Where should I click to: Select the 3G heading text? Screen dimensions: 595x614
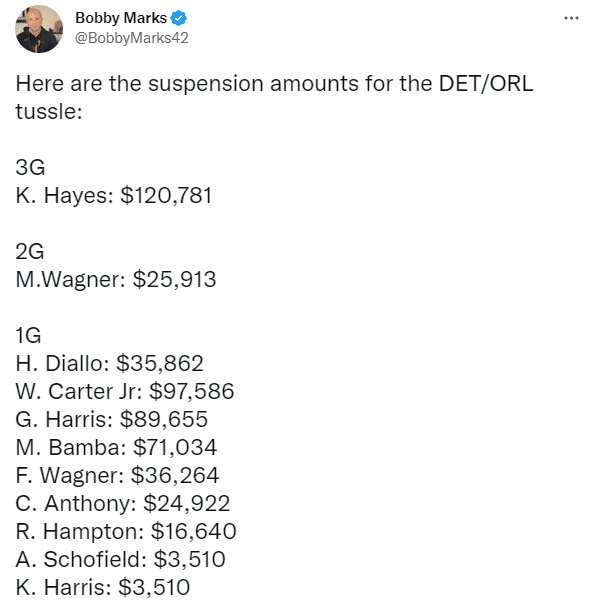pyautogui.click(x=30, y=167)
